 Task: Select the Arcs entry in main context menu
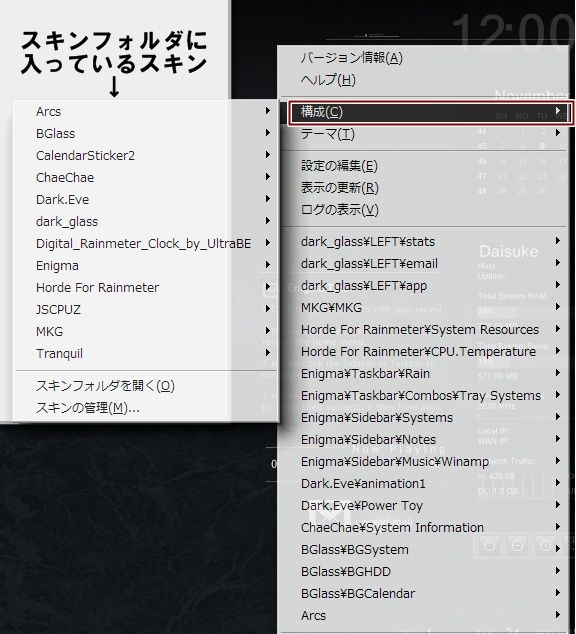click(x=424, y=615)
